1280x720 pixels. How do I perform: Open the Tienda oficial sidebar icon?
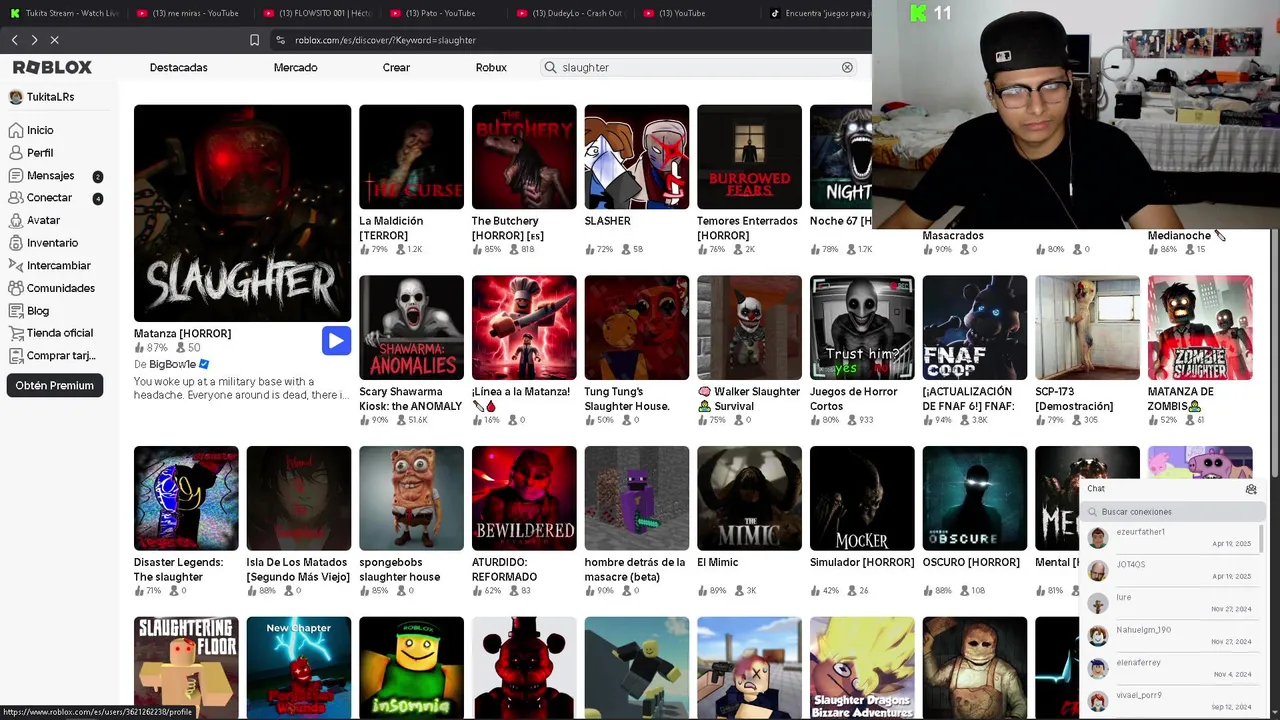pyautogui.click(x=16, y=333)
